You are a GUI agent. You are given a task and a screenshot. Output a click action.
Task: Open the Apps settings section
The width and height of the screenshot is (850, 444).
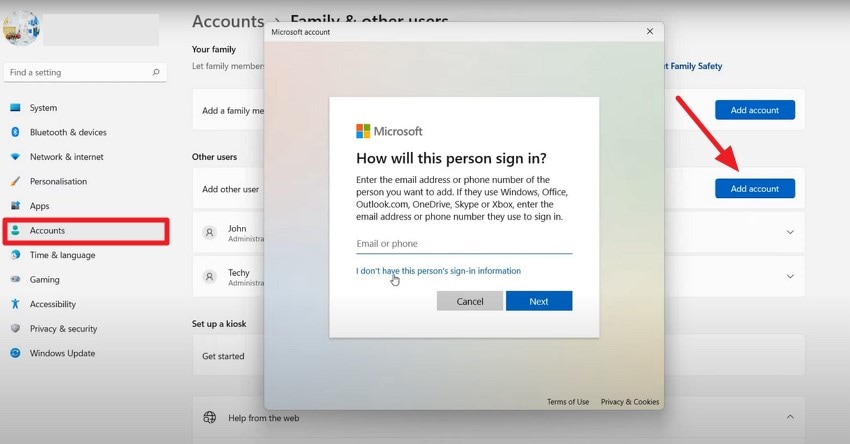pos(39,205)
